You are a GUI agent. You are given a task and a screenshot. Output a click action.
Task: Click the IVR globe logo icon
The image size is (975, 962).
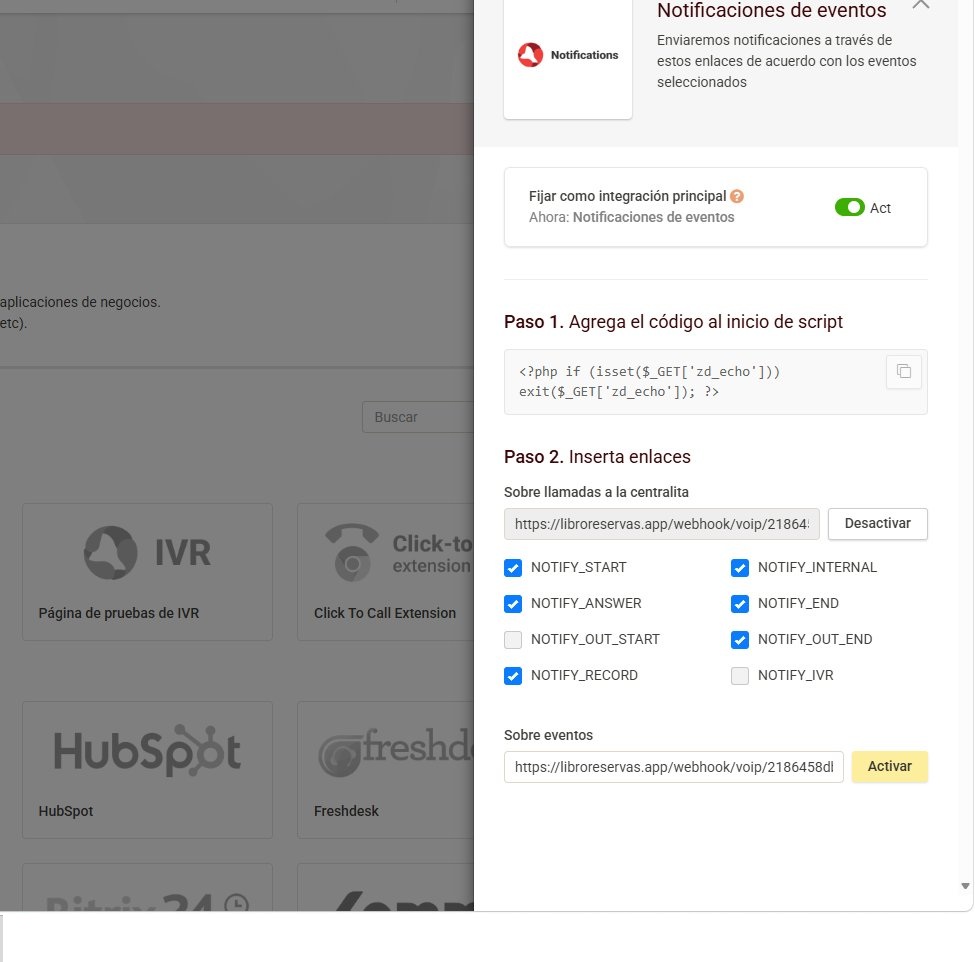111,553
